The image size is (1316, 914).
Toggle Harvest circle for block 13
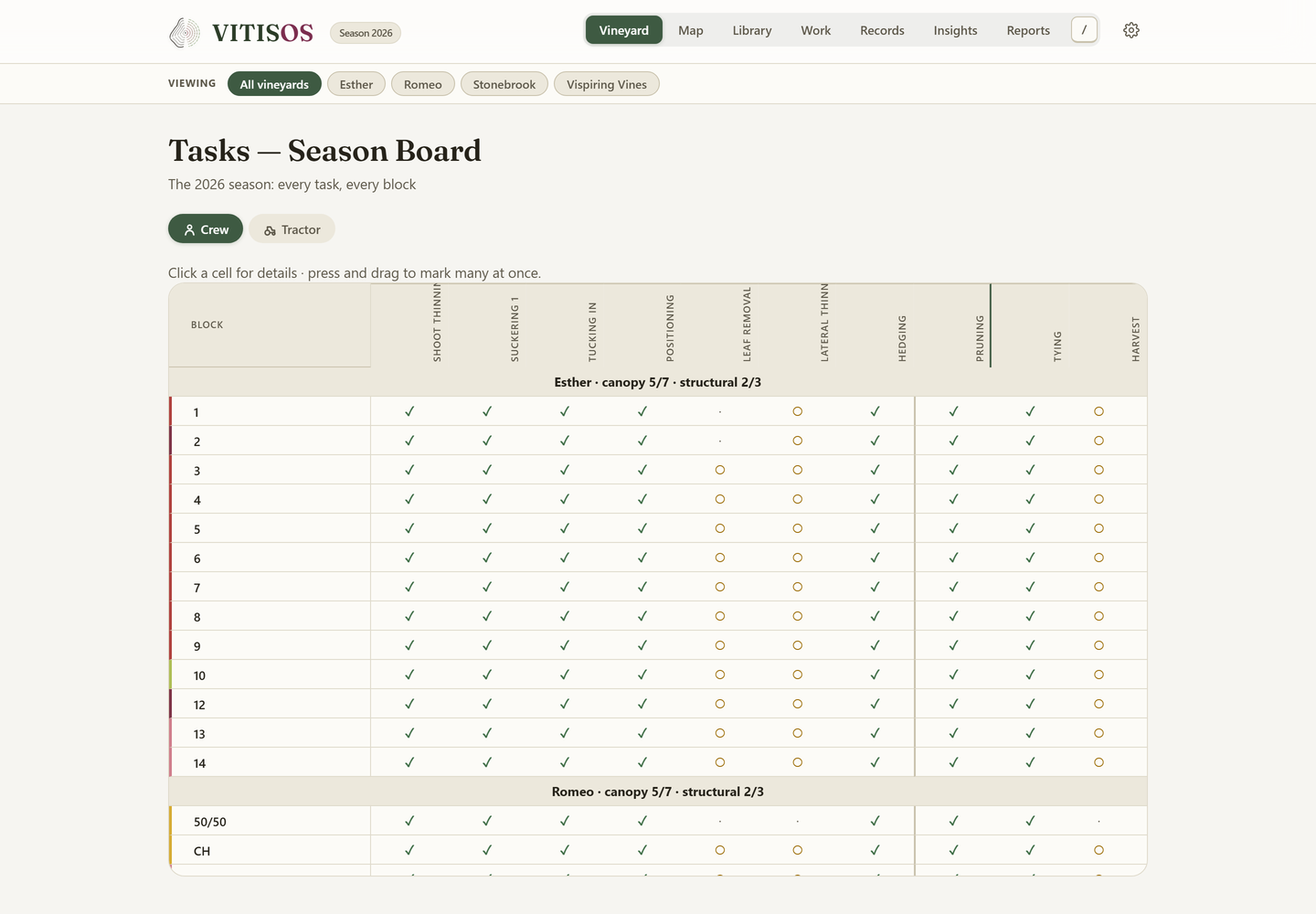(1098, 733)
